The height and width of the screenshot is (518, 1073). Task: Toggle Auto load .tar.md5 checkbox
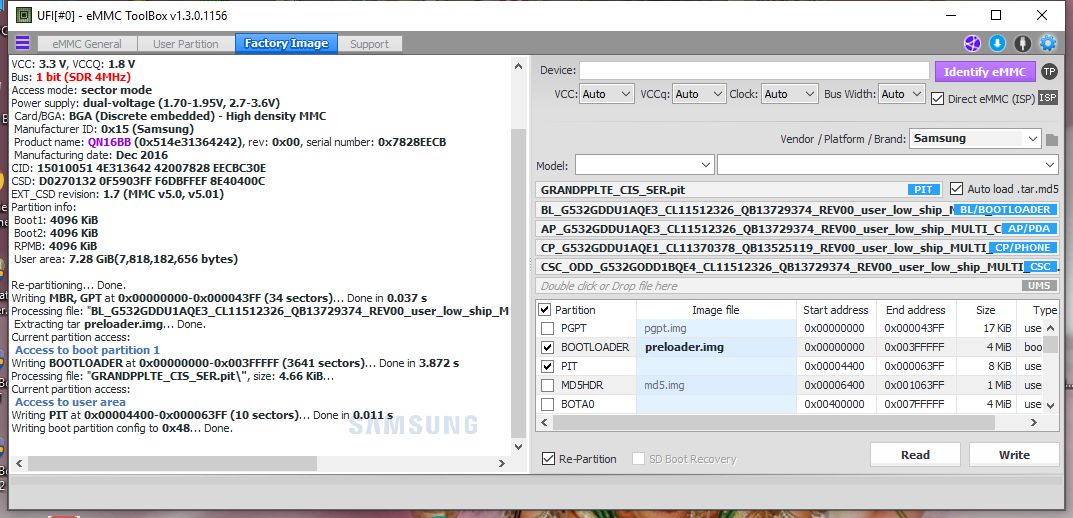pos(957,188)
